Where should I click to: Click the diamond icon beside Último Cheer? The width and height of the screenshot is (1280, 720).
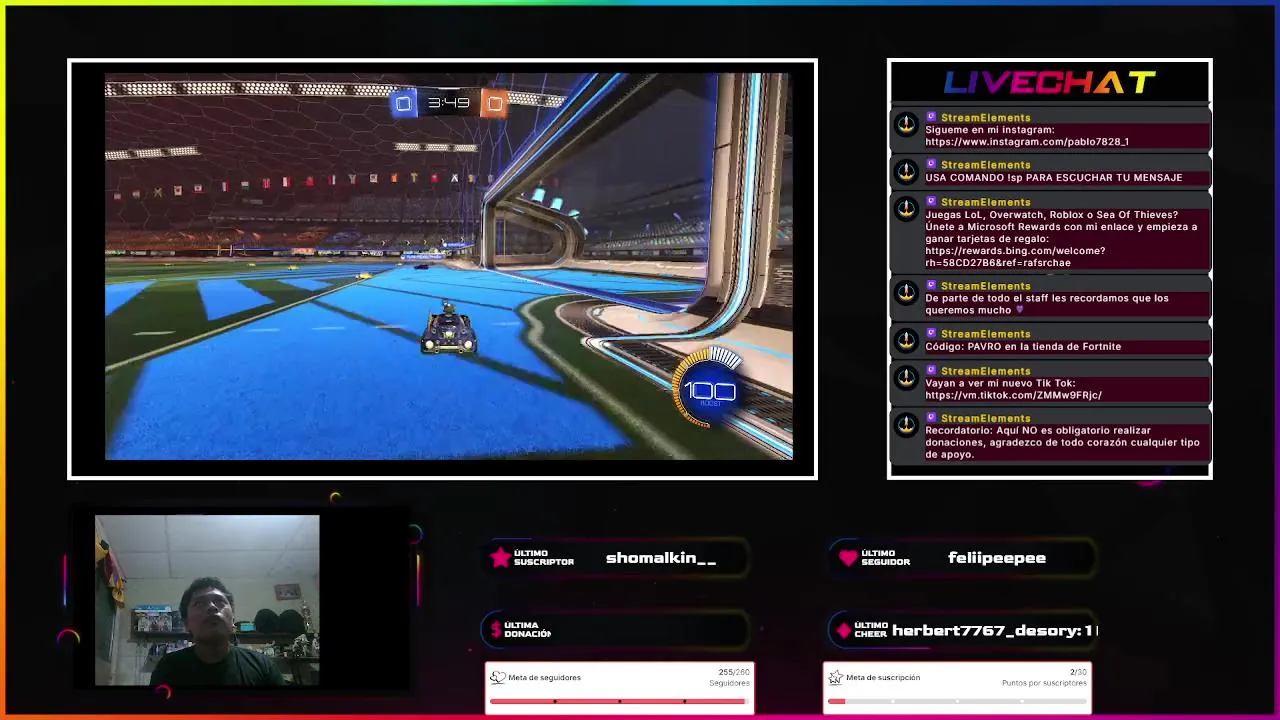coord(844,630)
